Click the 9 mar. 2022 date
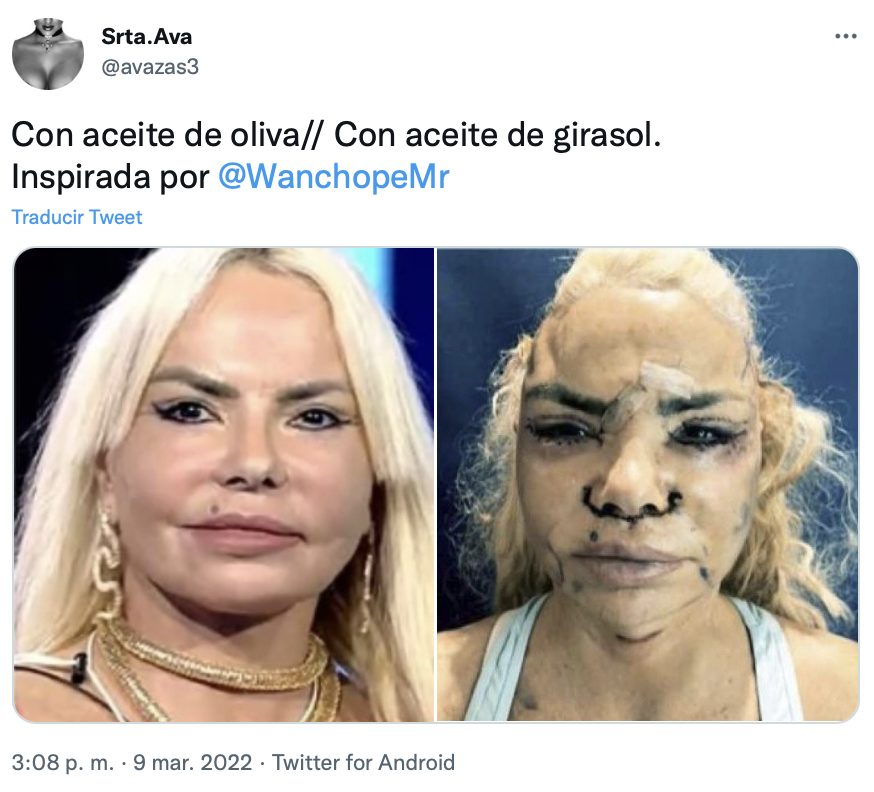874x792 pixels. 192,762
